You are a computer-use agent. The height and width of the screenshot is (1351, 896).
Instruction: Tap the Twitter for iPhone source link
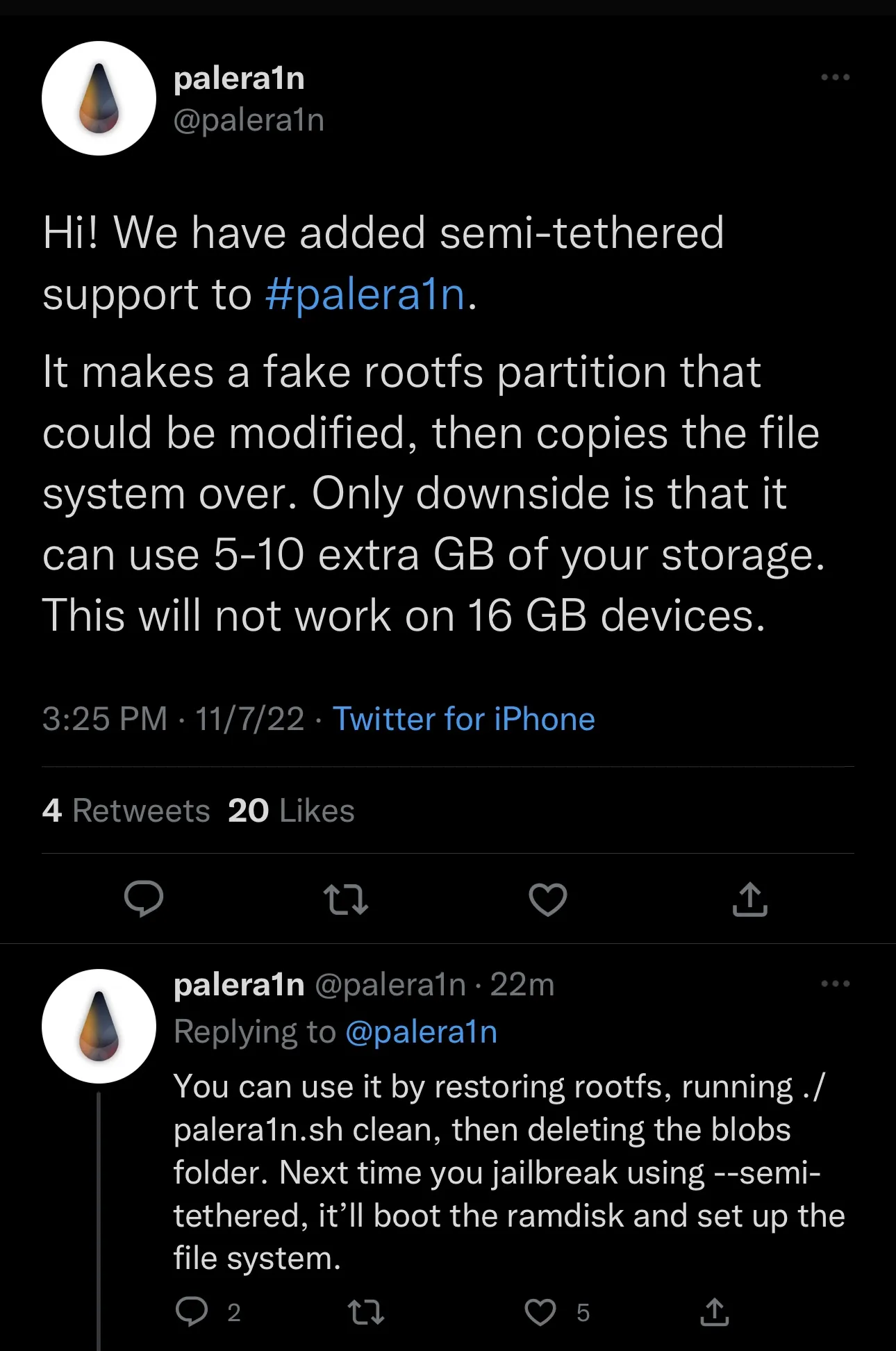[x=464, y=718]
